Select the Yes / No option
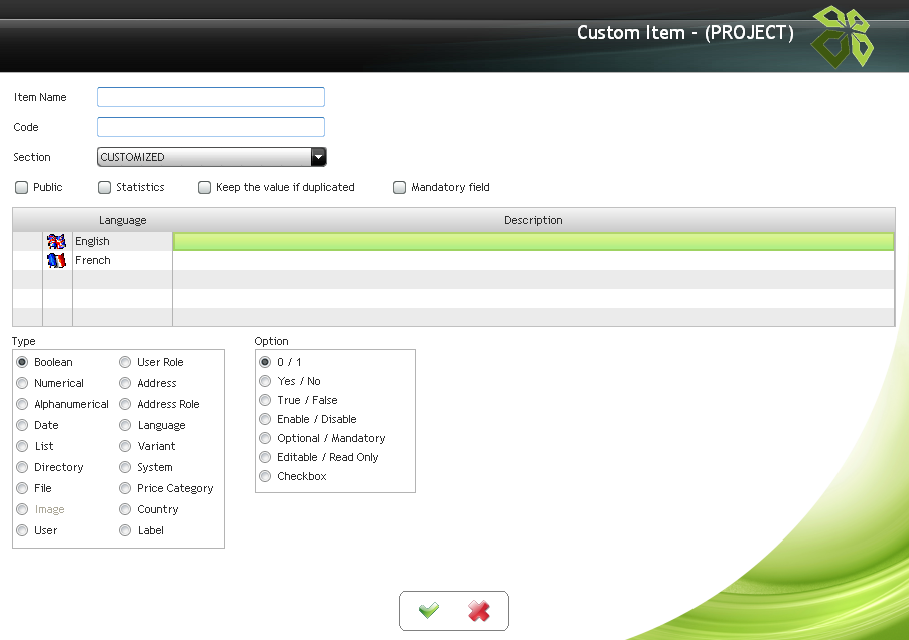 click(265, 381)
